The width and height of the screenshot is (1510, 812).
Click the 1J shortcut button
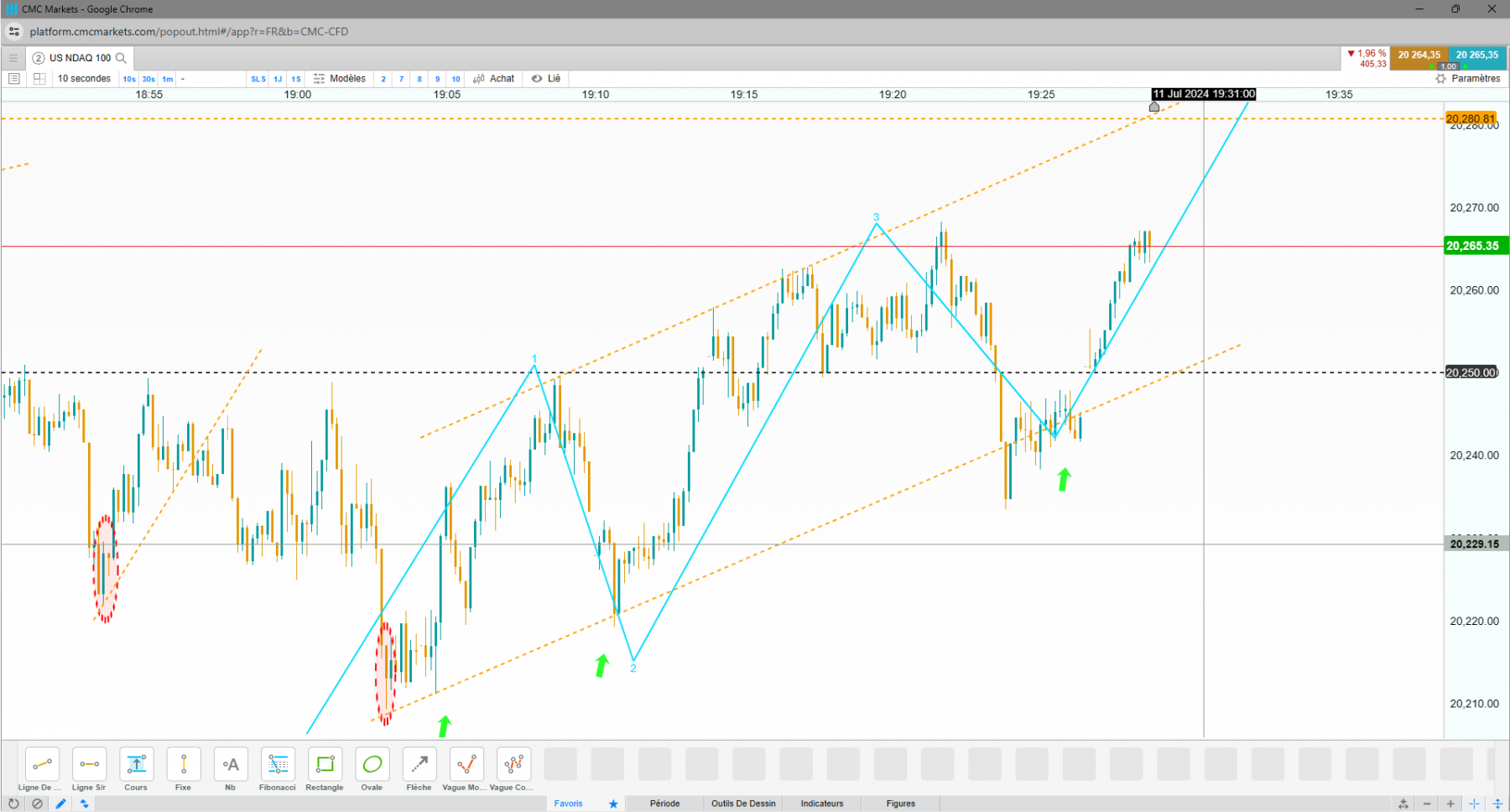pyautogui.click(x=278, y=79)
